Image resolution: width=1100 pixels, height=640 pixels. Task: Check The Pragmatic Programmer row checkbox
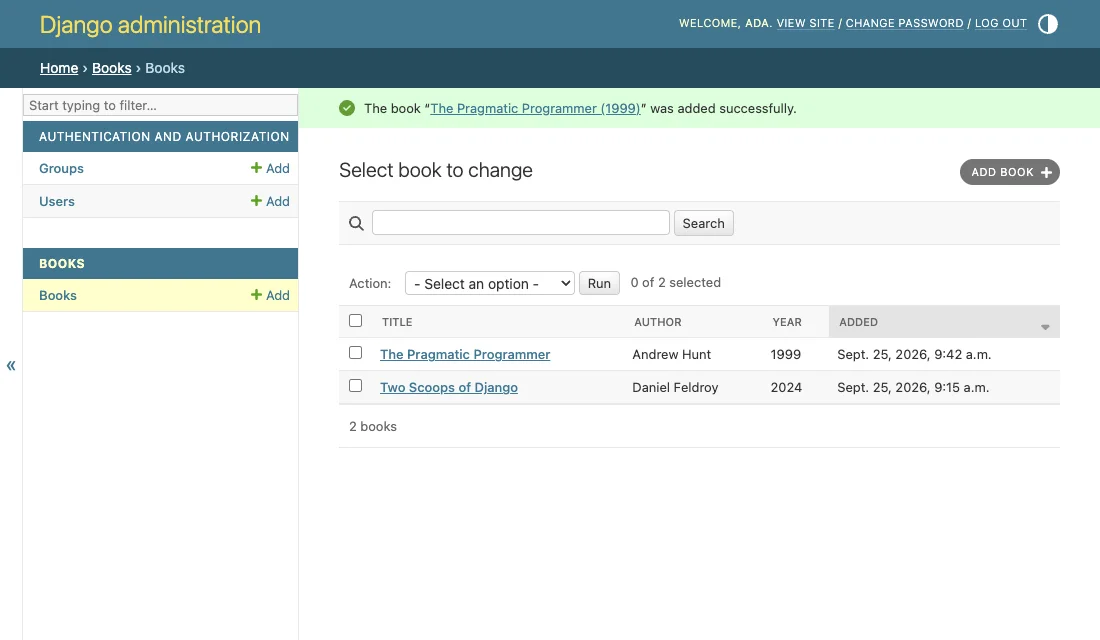356,353
